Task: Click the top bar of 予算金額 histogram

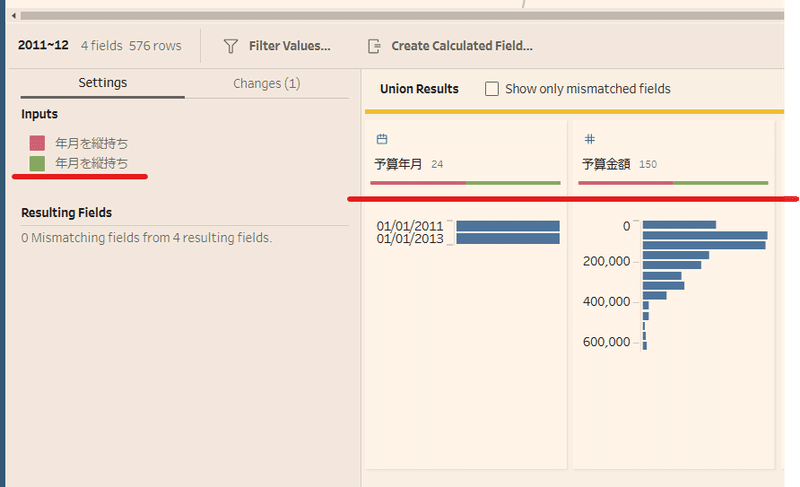Action: pos(679,224)
